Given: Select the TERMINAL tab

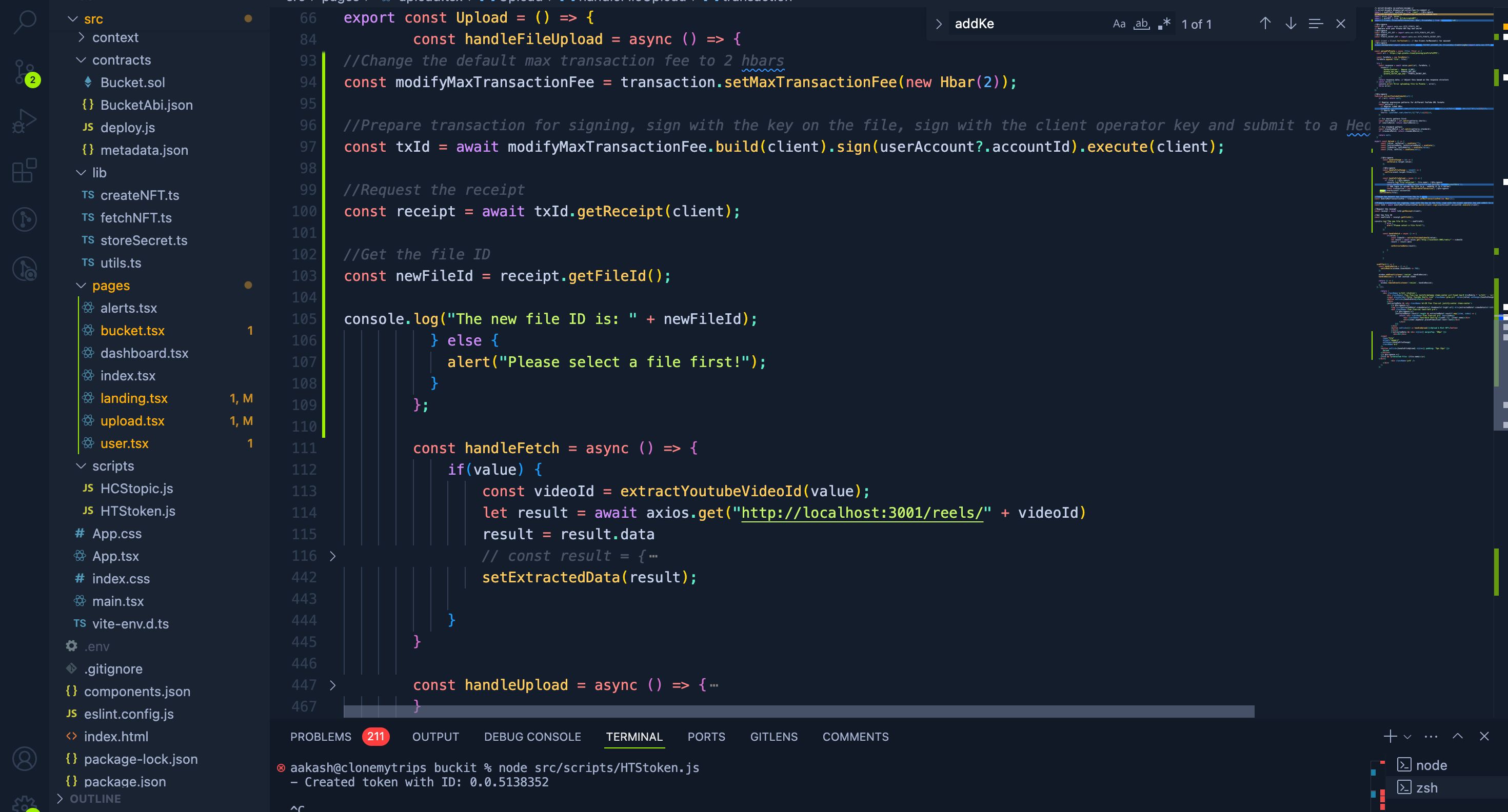Looking at the screenshot, I should pos(634,737).
